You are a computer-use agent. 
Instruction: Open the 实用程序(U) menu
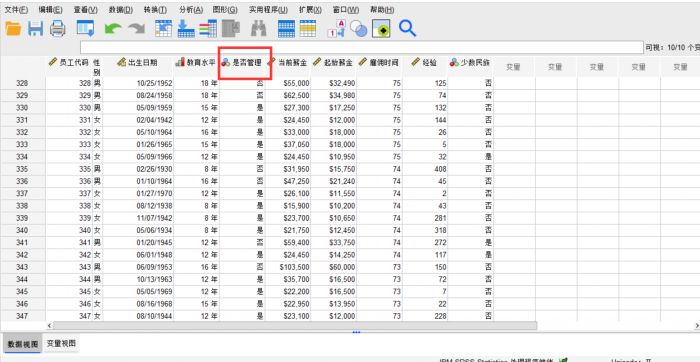click(268, 9)
